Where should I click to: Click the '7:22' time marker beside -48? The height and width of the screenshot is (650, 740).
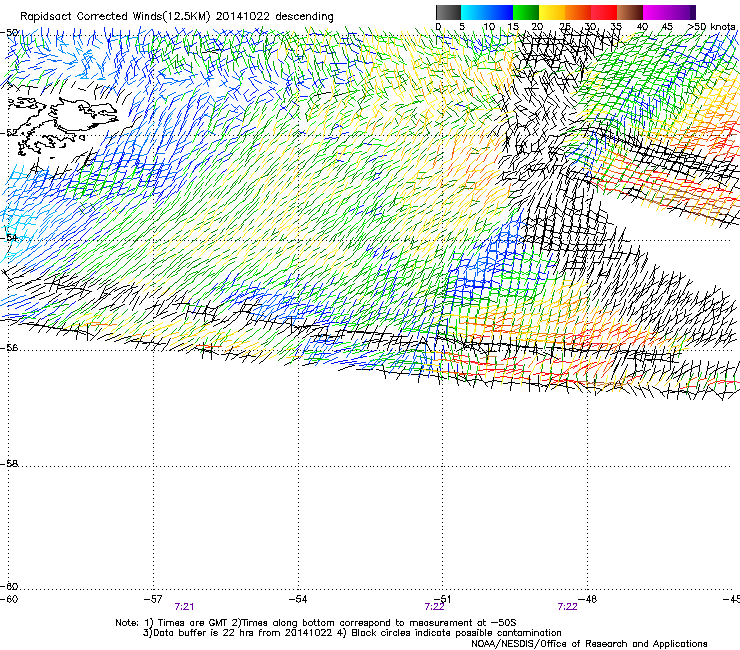click(567, 607)
